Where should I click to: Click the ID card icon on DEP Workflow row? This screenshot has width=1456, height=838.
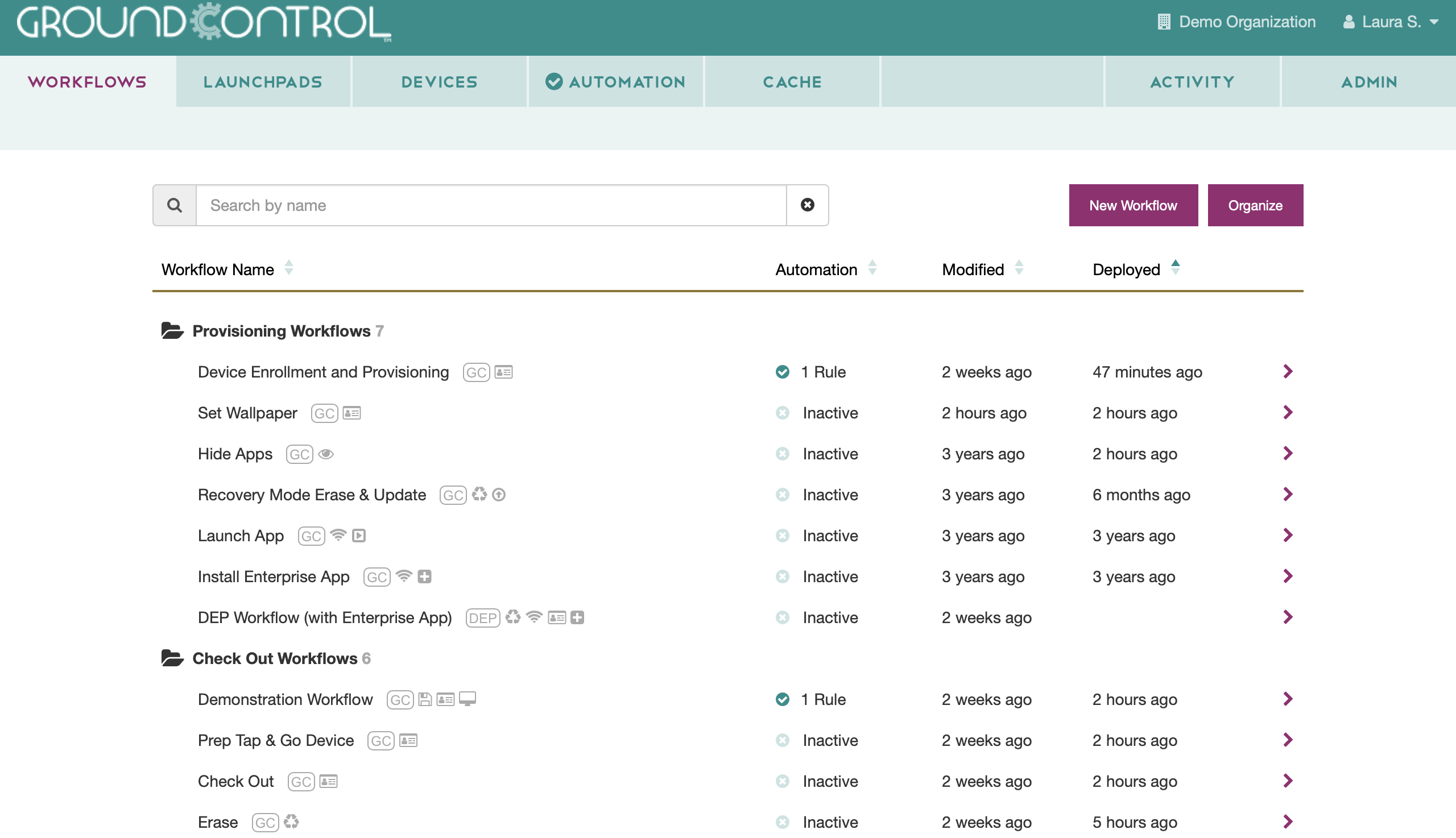pyautogui.click(x=557, y=617)
